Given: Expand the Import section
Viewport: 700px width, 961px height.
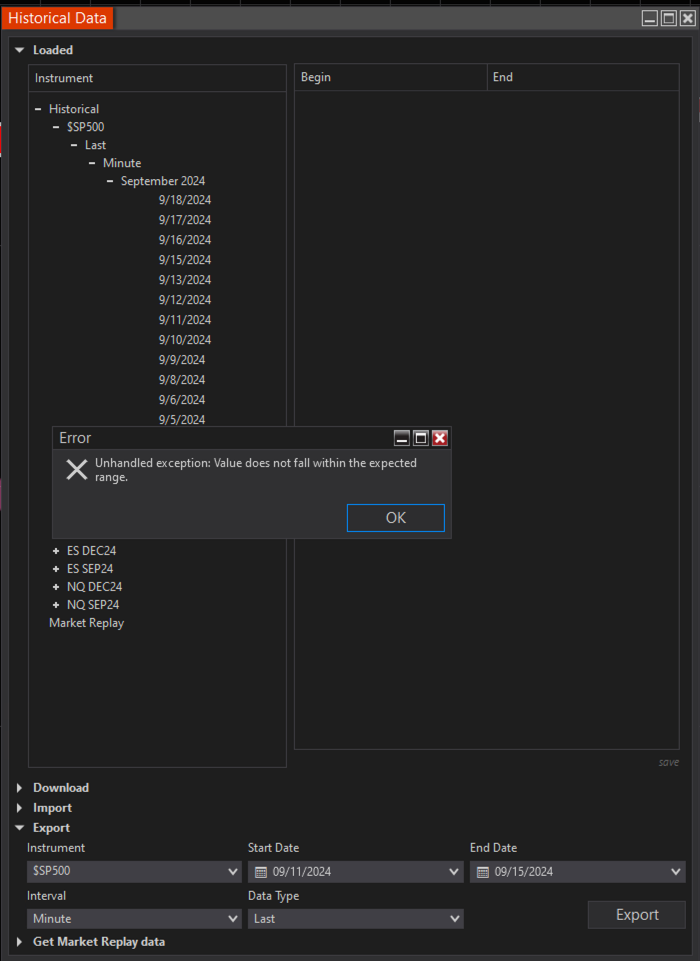Looking at the screenshot, I should coord(20,808).
